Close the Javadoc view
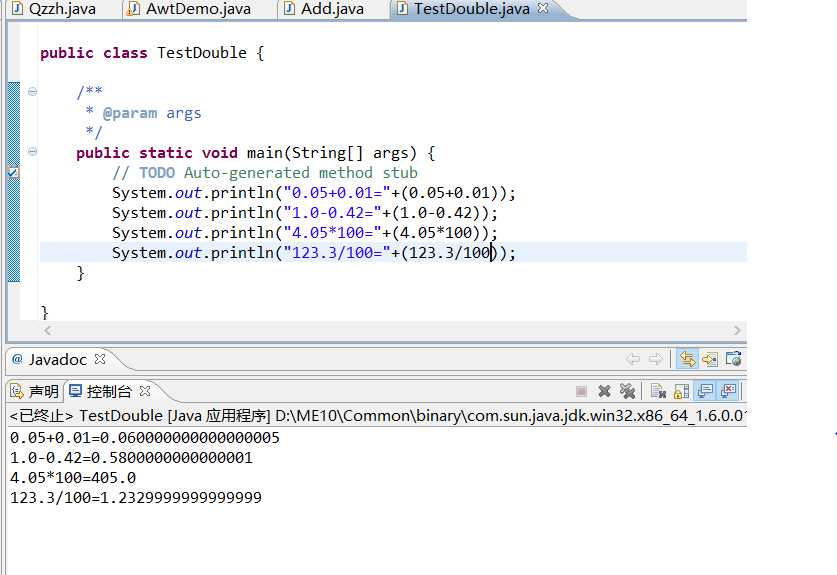 coord(100,359)
